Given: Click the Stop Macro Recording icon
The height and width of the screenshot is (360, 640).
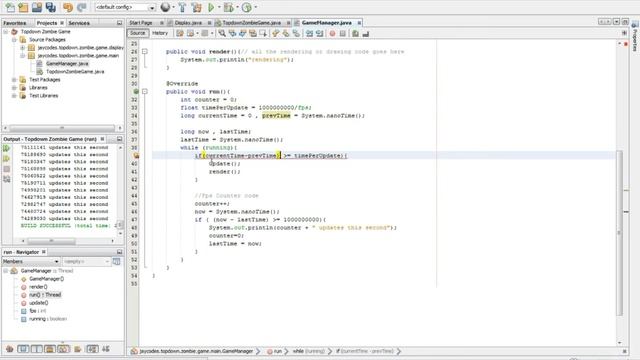Looking at the screenshot, I should click(342, 33).
